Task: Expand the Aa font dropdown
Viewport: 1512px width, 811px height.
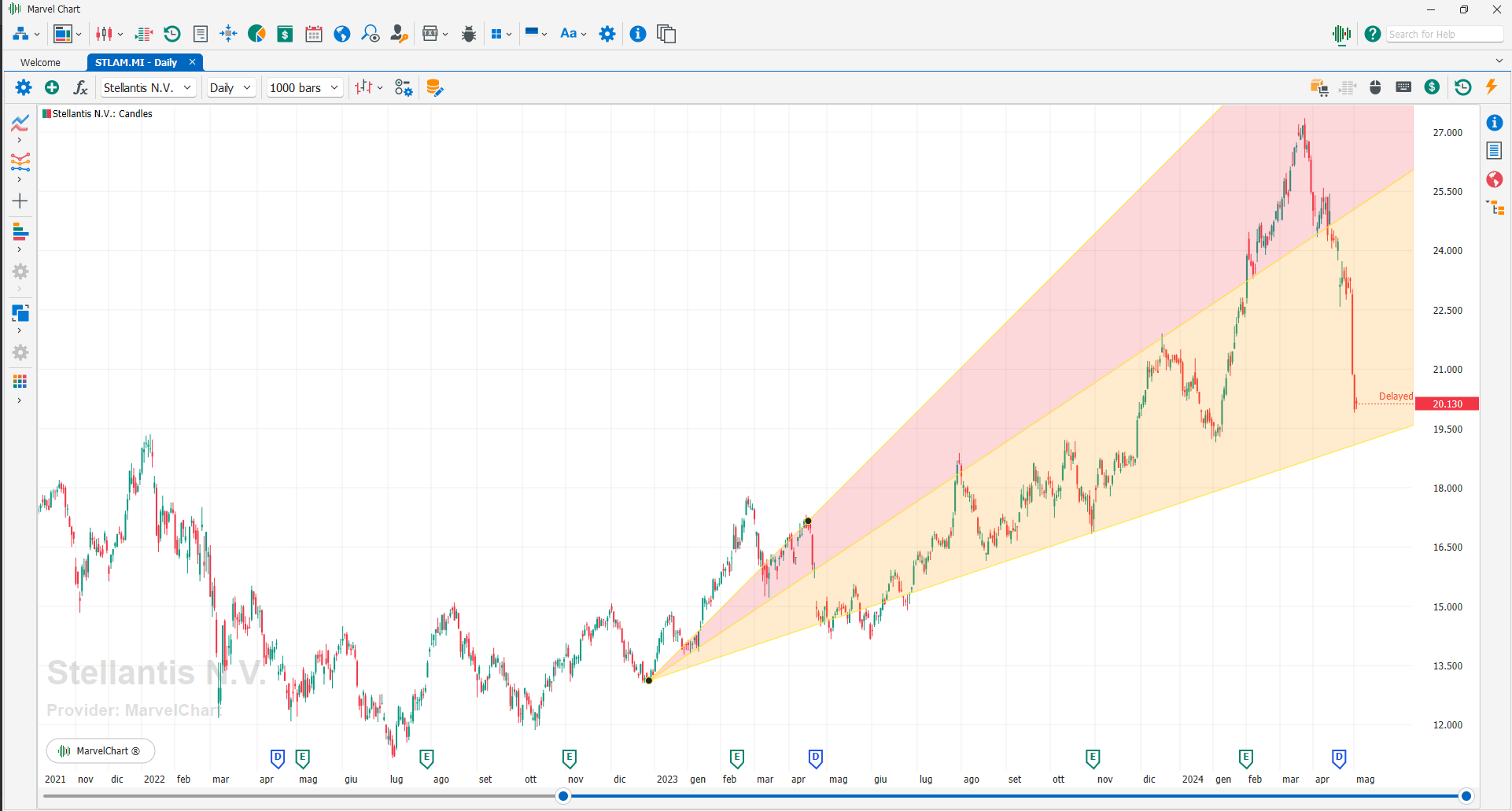Action: pos(584,35)
